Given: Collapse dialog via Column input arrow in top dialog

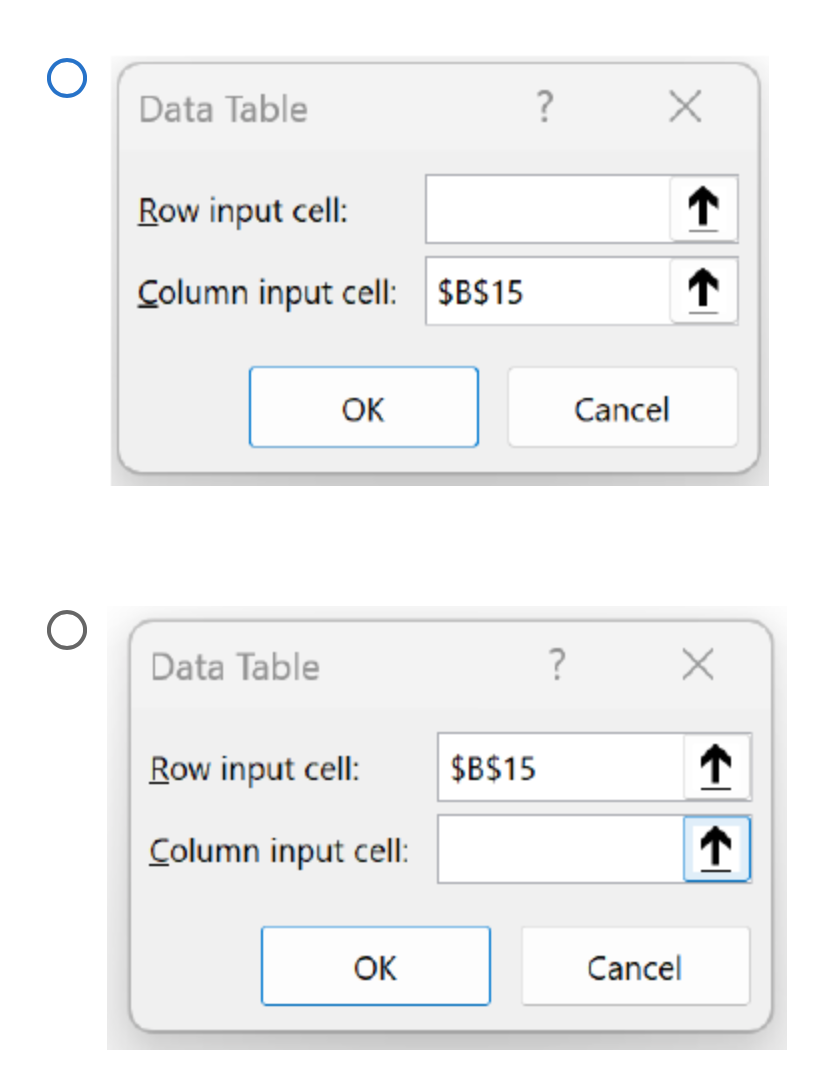Looking at the screenshot, I should point(704,290).
